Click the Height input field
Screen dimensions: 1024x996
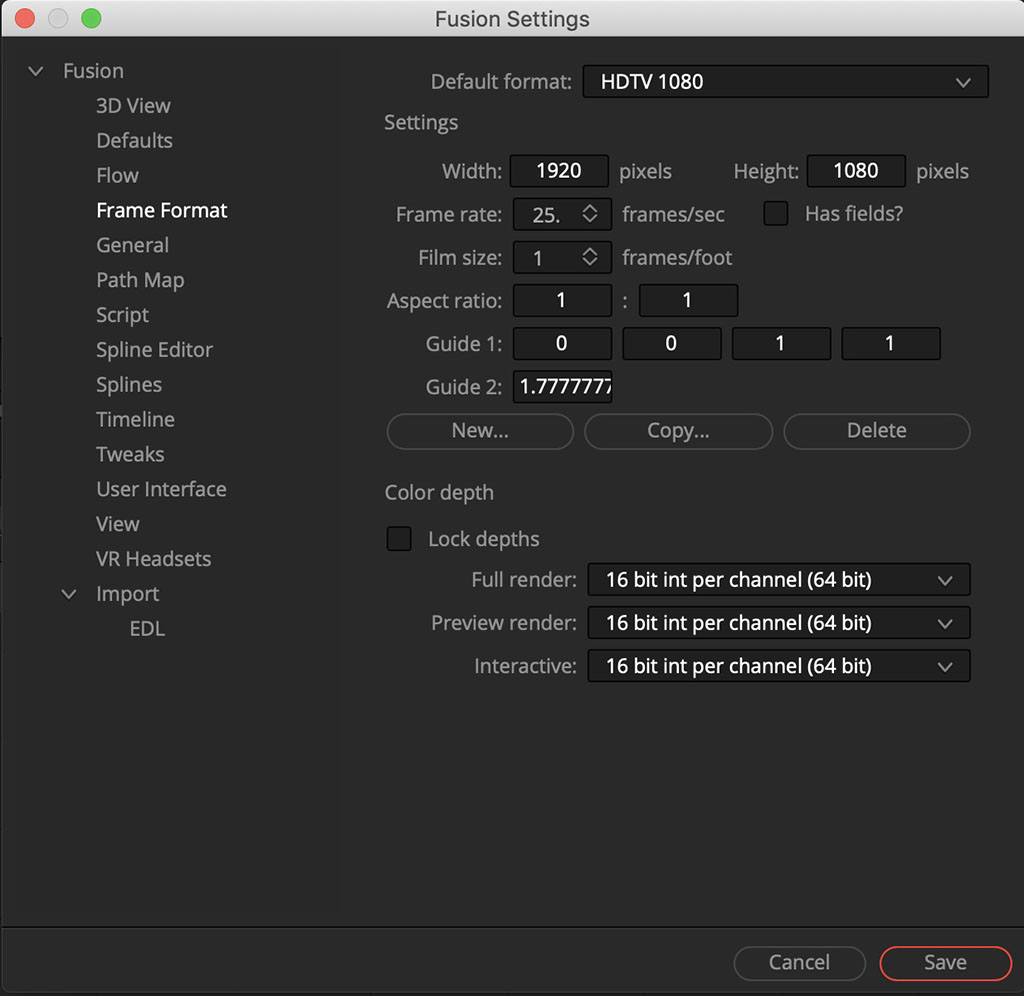[856, 171]
